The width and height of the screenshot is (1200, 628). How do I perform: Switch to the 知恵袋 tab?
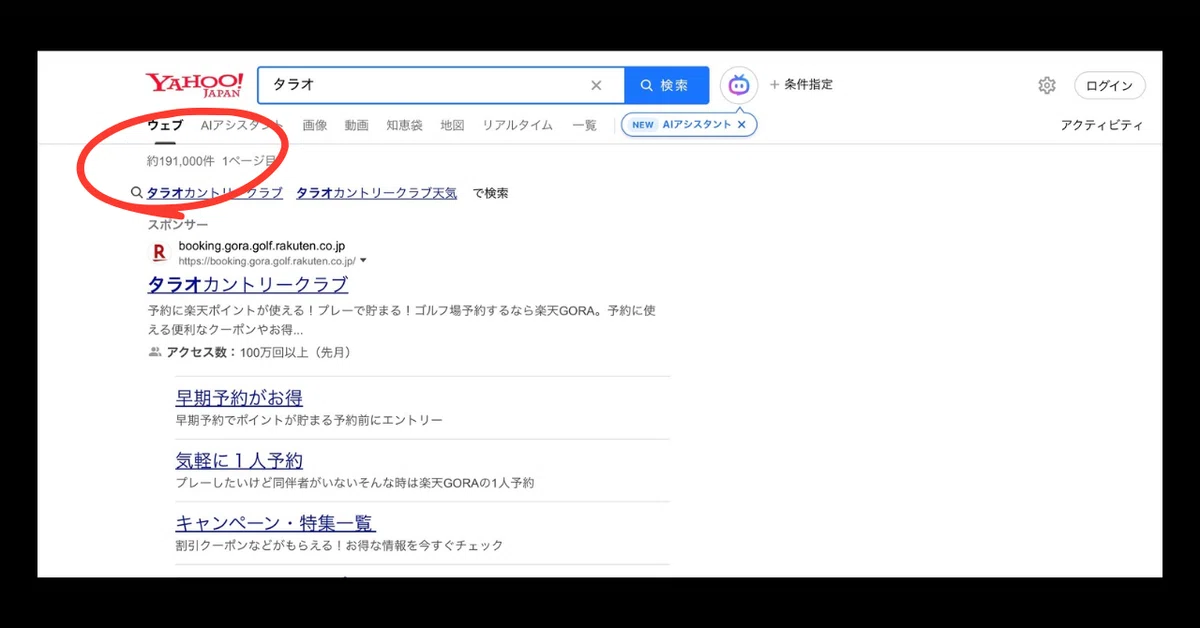pos(404,125)
